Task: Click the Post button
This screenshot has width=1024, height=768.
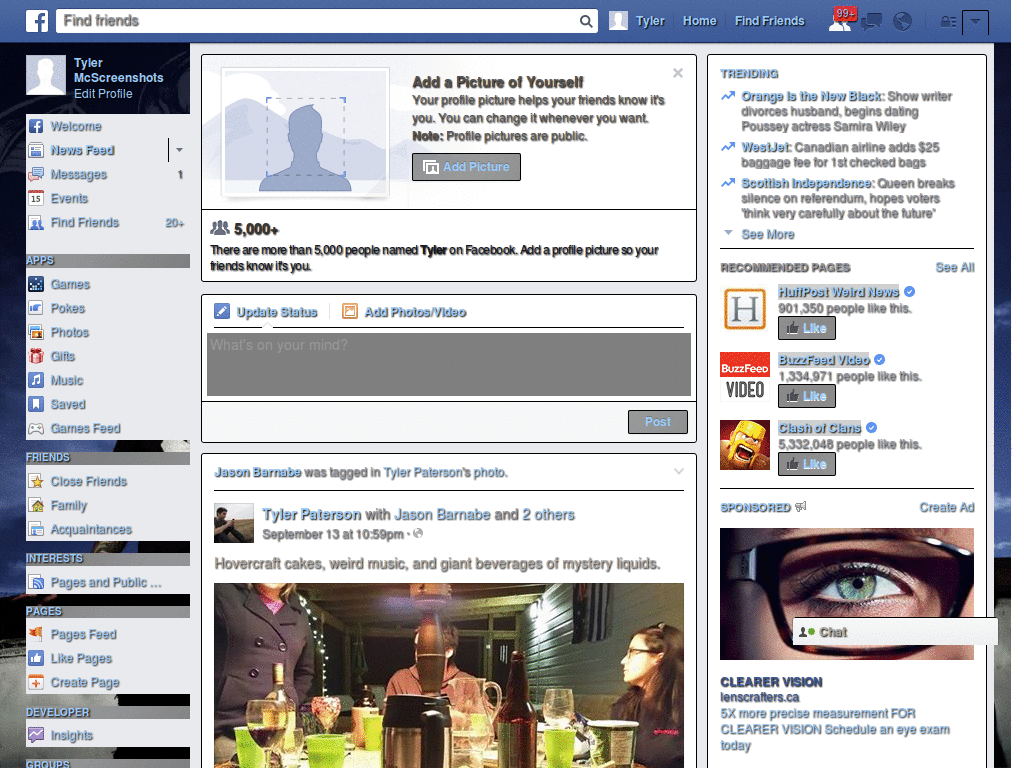Action: 658,422
